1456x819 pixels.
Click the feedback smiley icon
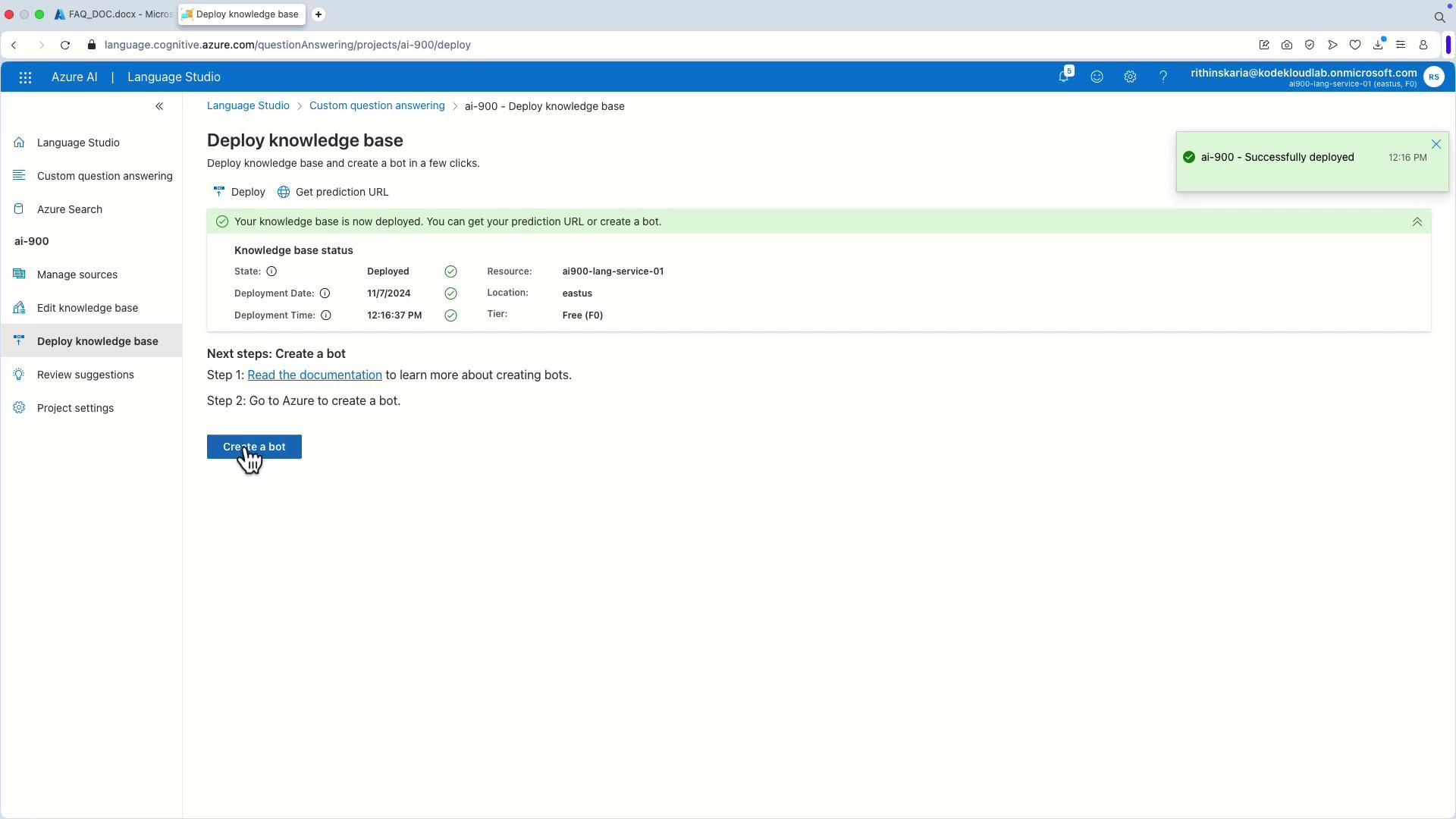(1097, 77)
